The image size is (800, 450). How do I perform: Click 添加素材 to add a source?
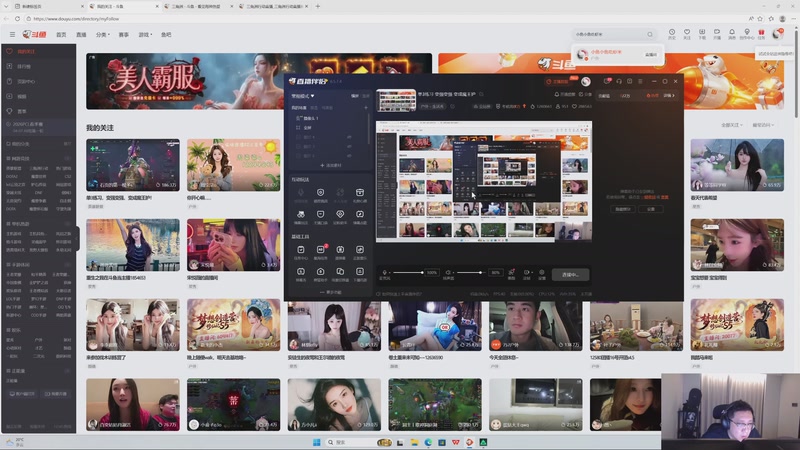(331, 165)
